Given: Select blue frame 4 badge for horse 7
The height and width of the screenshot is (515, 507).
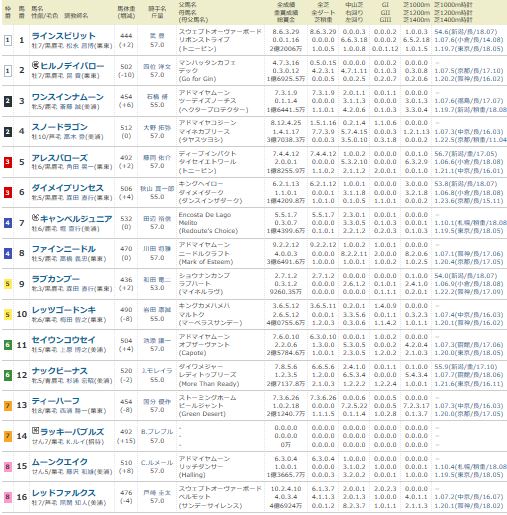Looking at the screenshot, I should (8, 223).
